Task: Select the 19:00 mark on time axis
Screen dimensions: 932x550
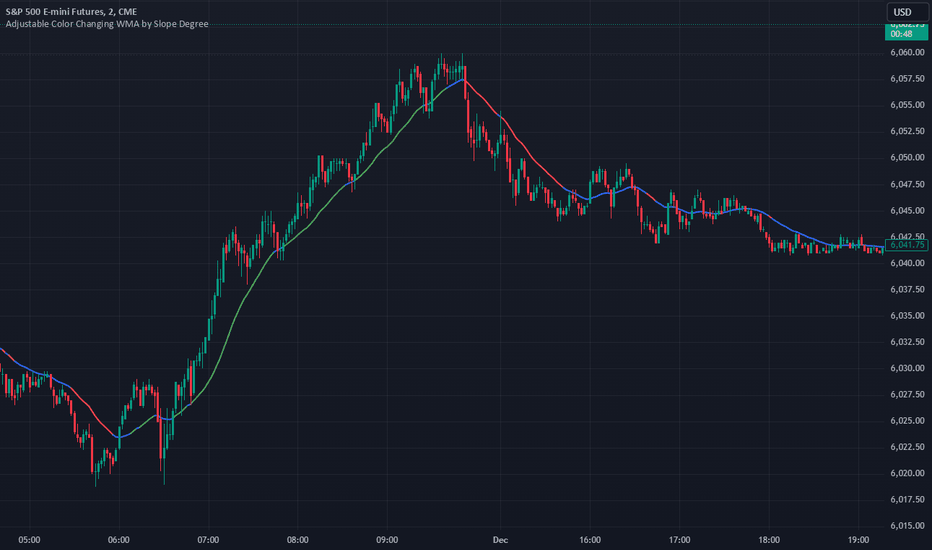Action: (x=858, y=540)
